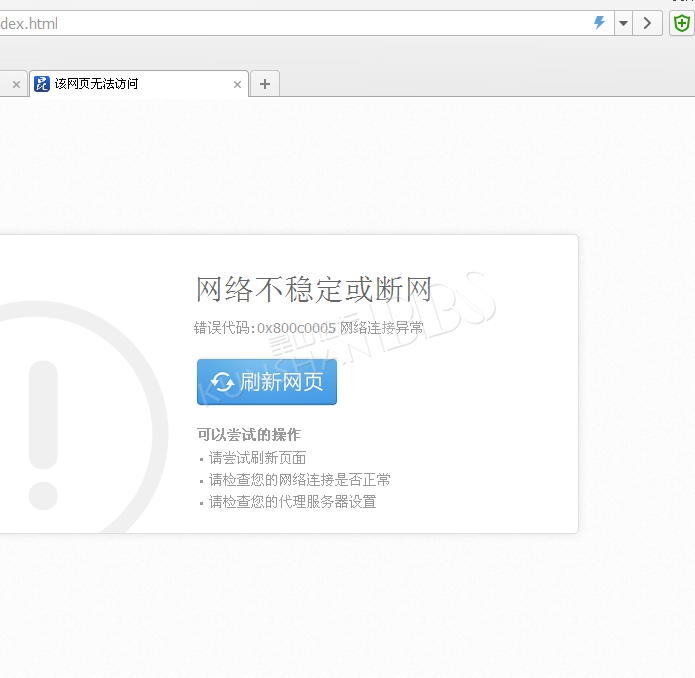Image resolution: width=695 pixels, height=678 pixels.
Task: Click the 请检查您的网络连接是否正常 suggestion
Action: click(299, 479)
